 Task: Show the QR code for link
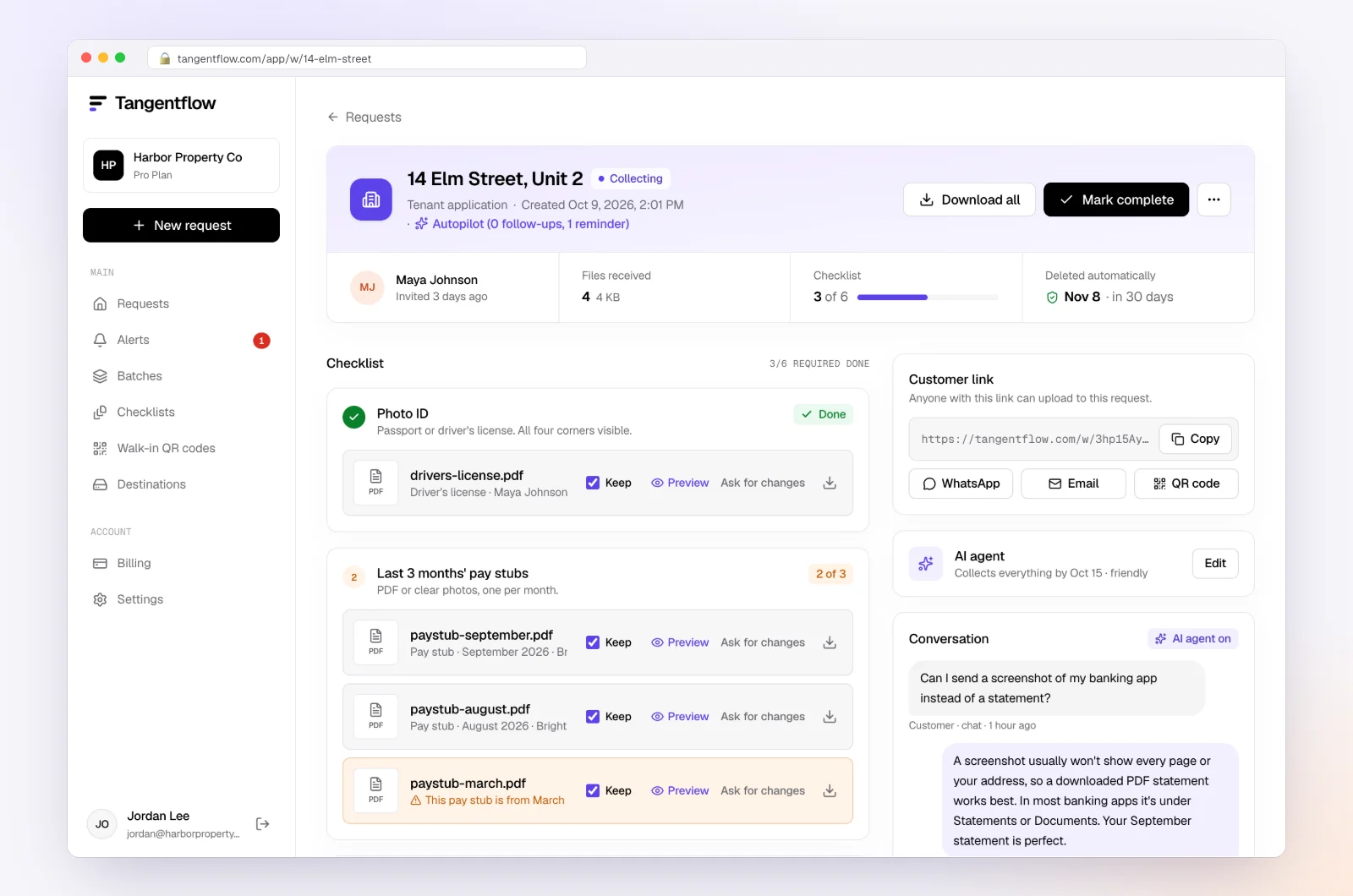[1186, 484]
